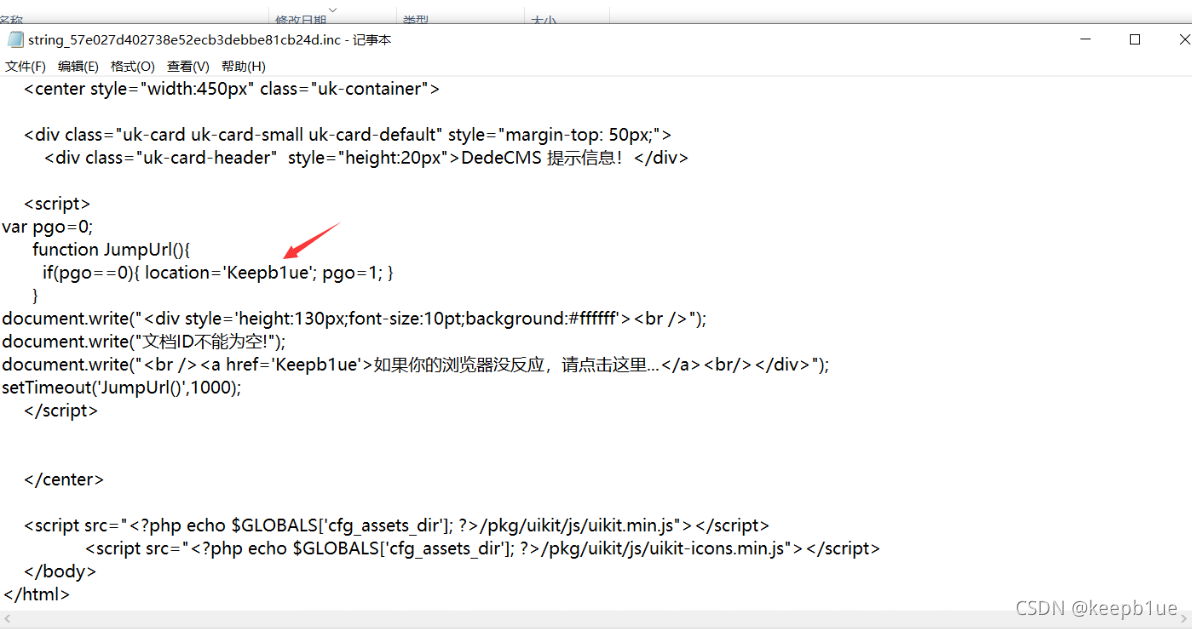The width and height of the screenshot is (1192, 629).
Task: Click the closing </body> tag line
Action: click(60, 571)
